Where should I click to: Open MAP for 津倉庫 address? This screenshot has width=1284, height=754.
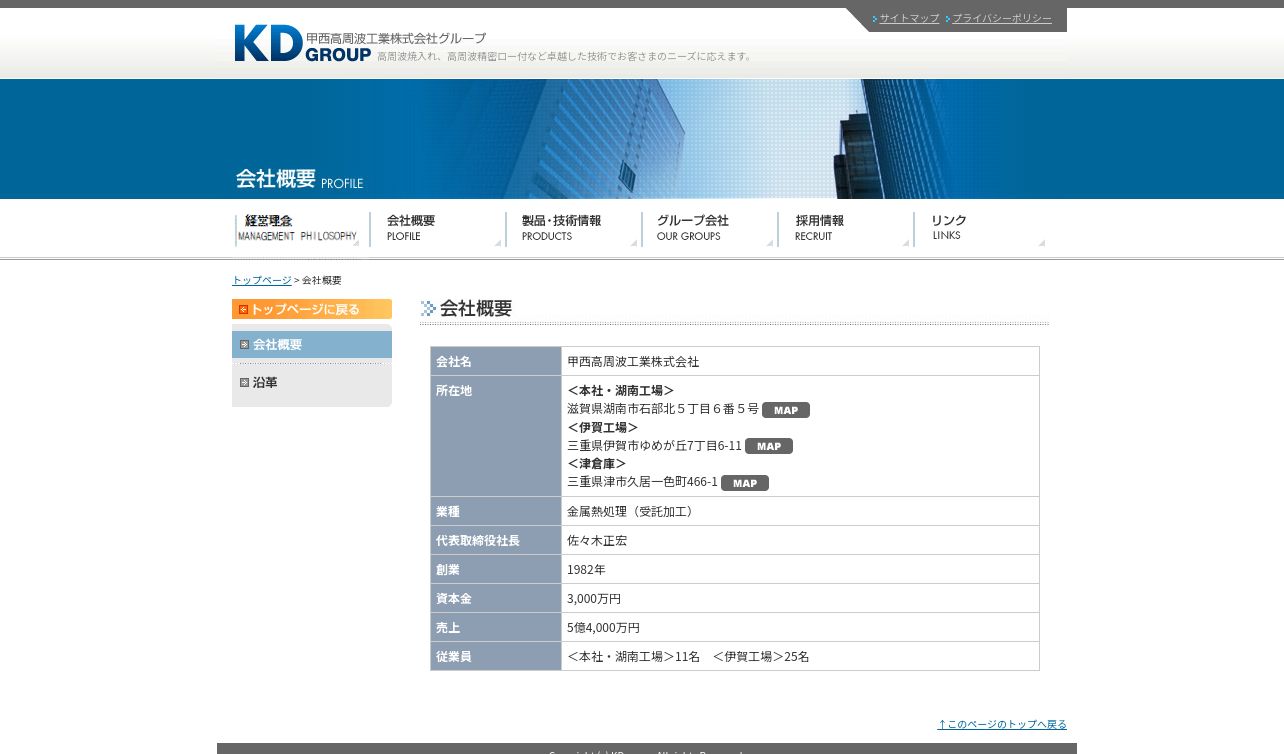point(745,483)
